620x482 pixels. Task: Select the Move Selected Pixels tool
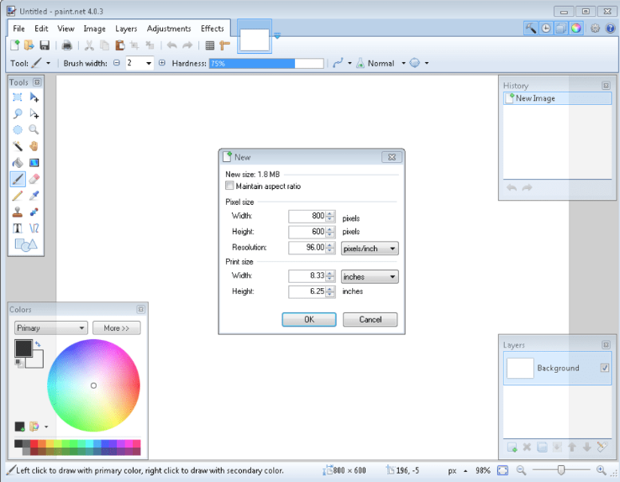coord(34,97)
